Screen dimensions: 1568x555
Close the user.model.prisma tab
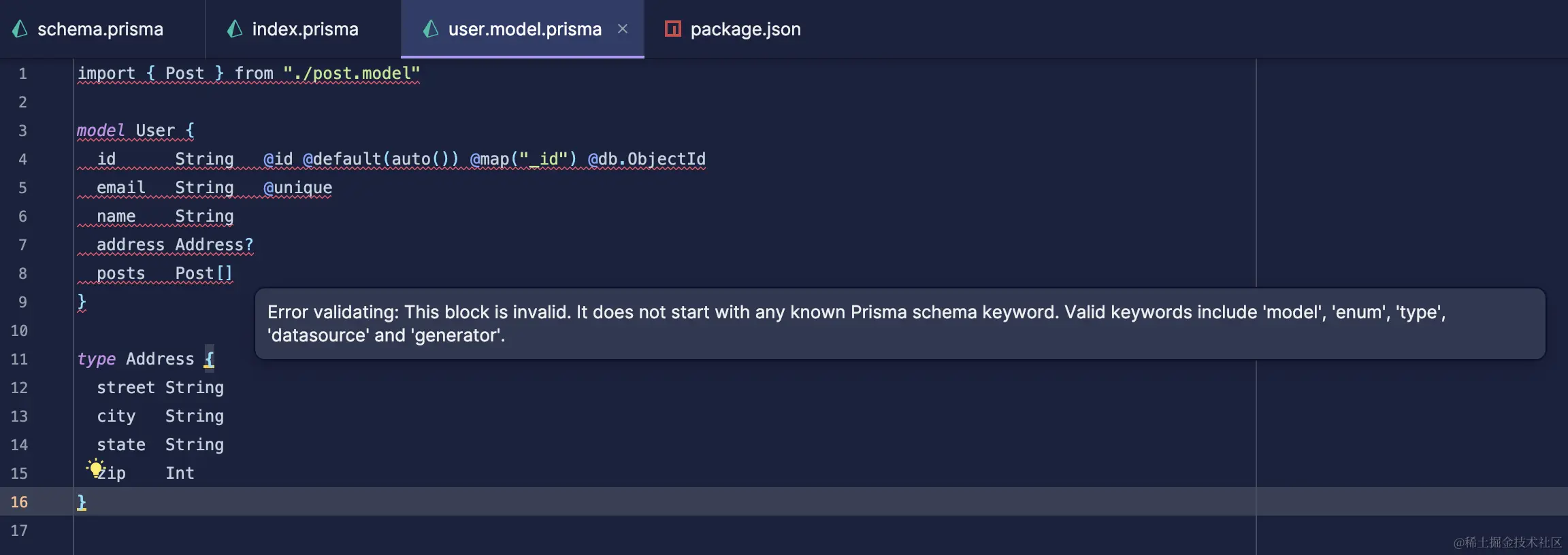coord(622,29)
